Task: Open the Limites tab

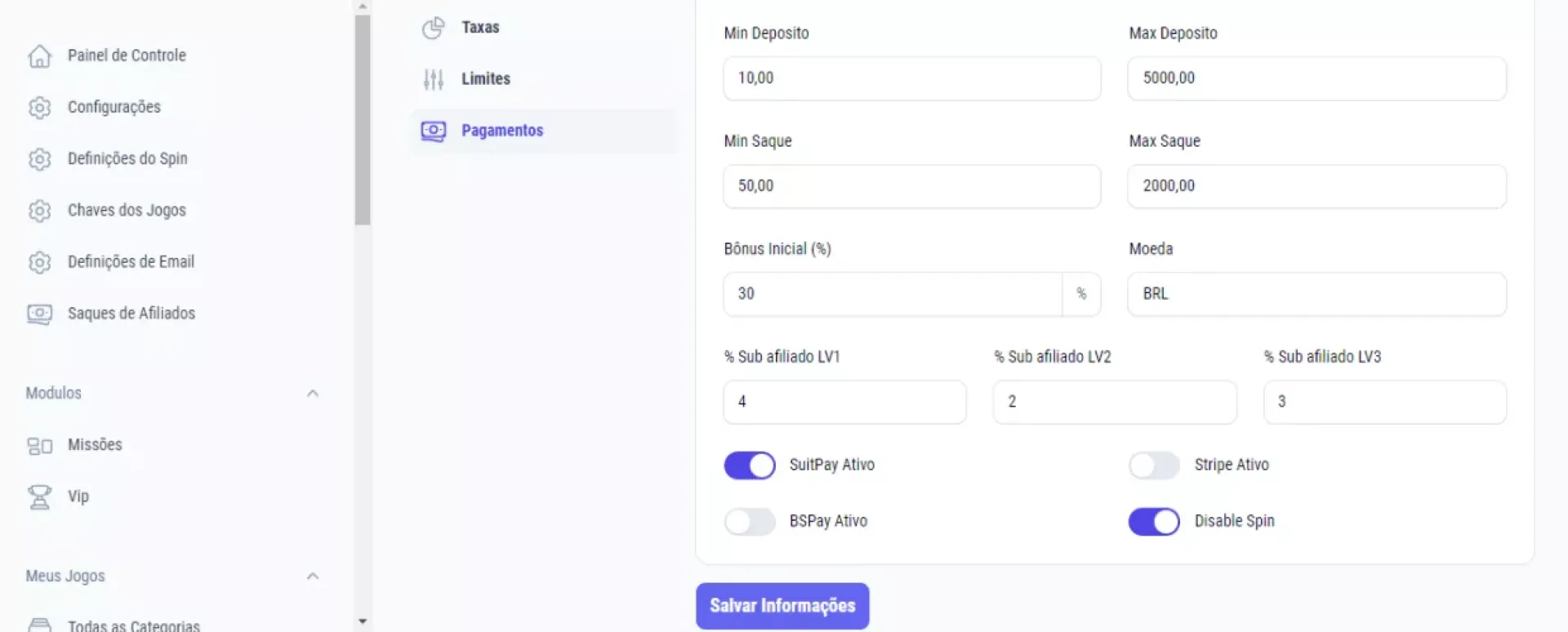Action: tap(544, 79)
